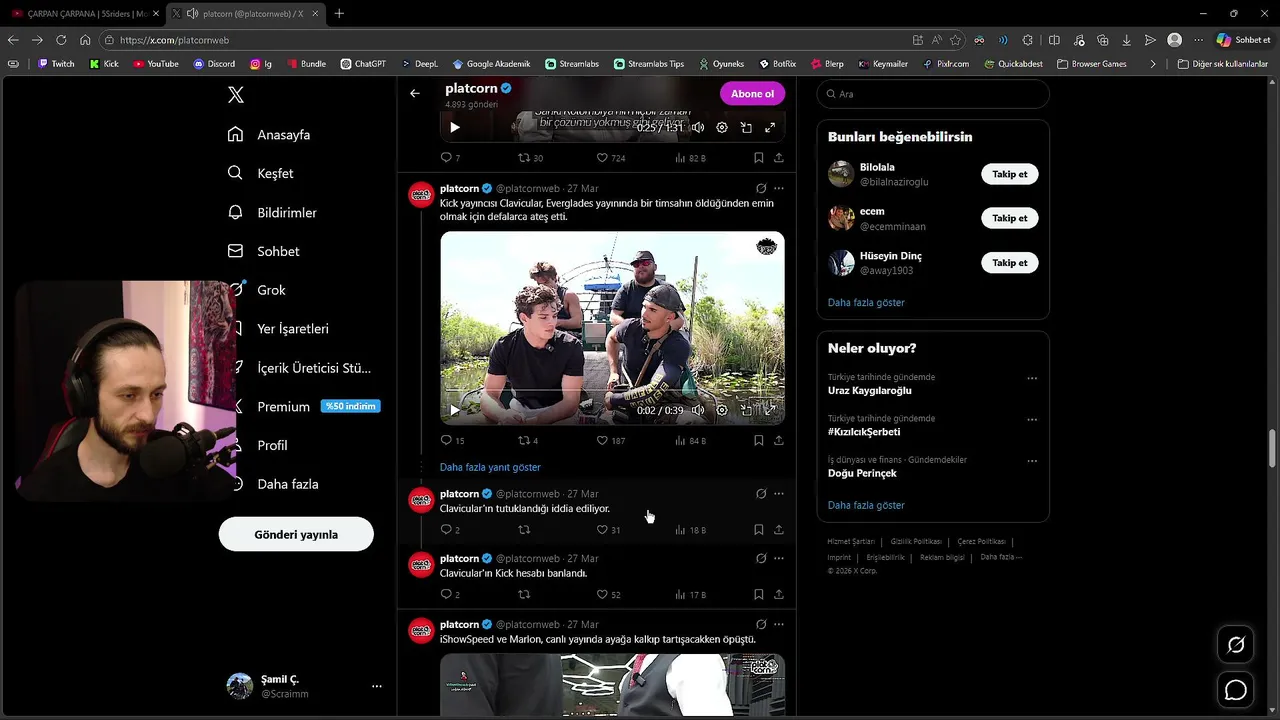Follow Hüseyin Dinç with Takip et
Viewport: 1280px width, 720px height.
coord(1009,262)
